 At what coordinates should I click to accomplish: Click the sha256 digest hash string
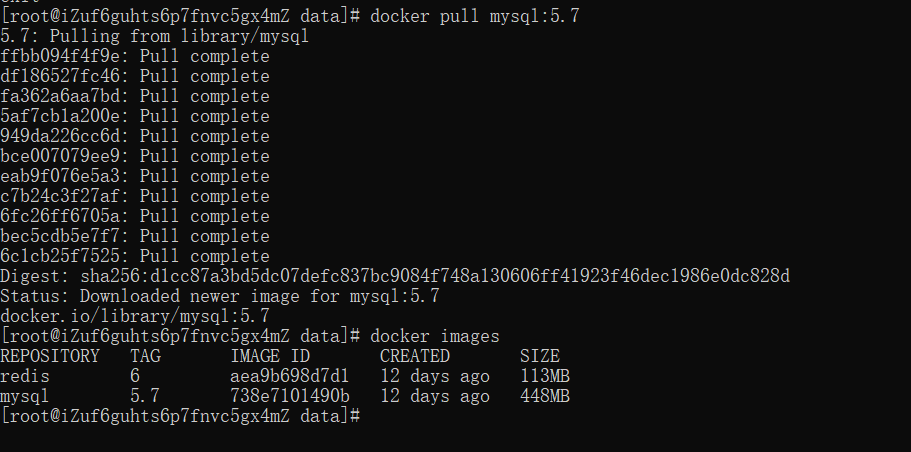tap(435, 277)
